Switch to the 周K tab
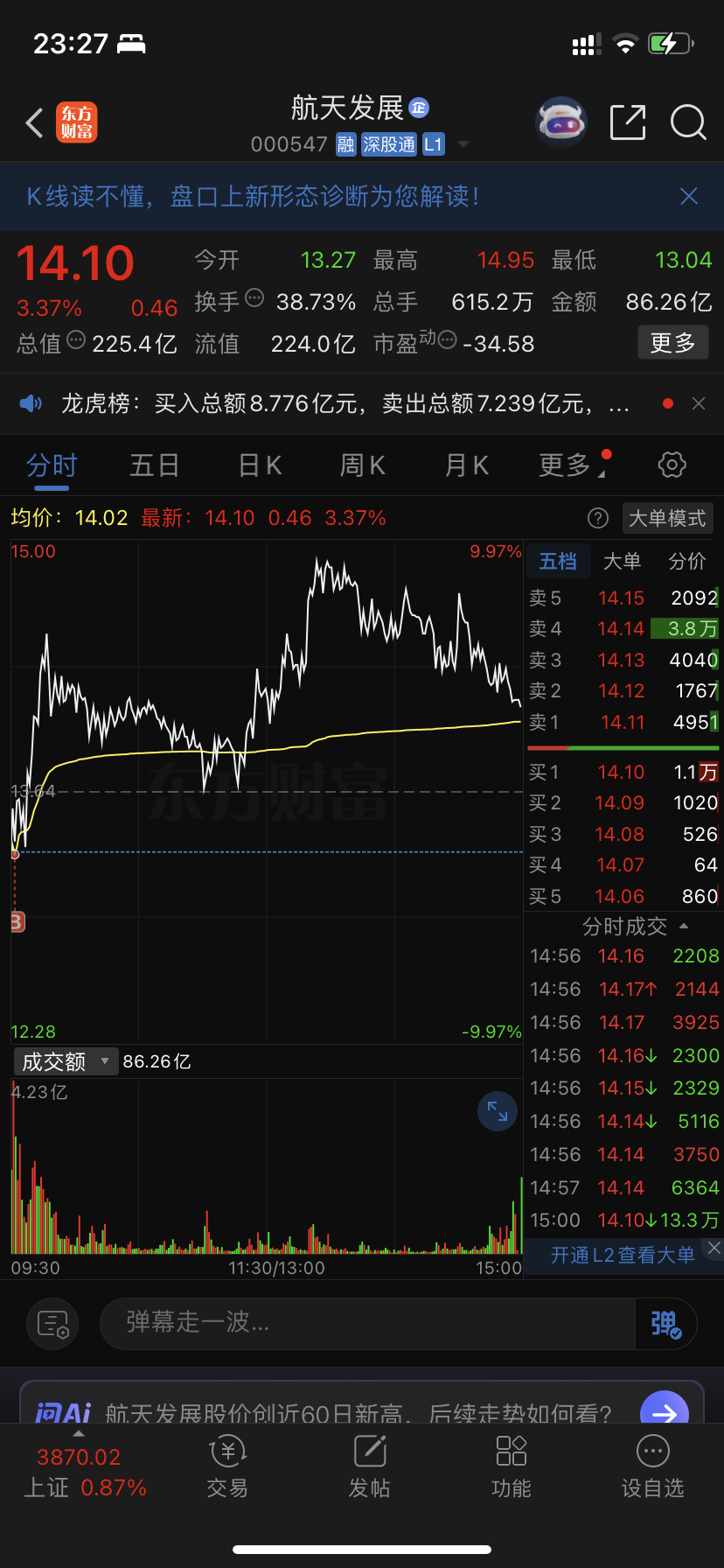Screen dimensions: 724x1568 363,465
